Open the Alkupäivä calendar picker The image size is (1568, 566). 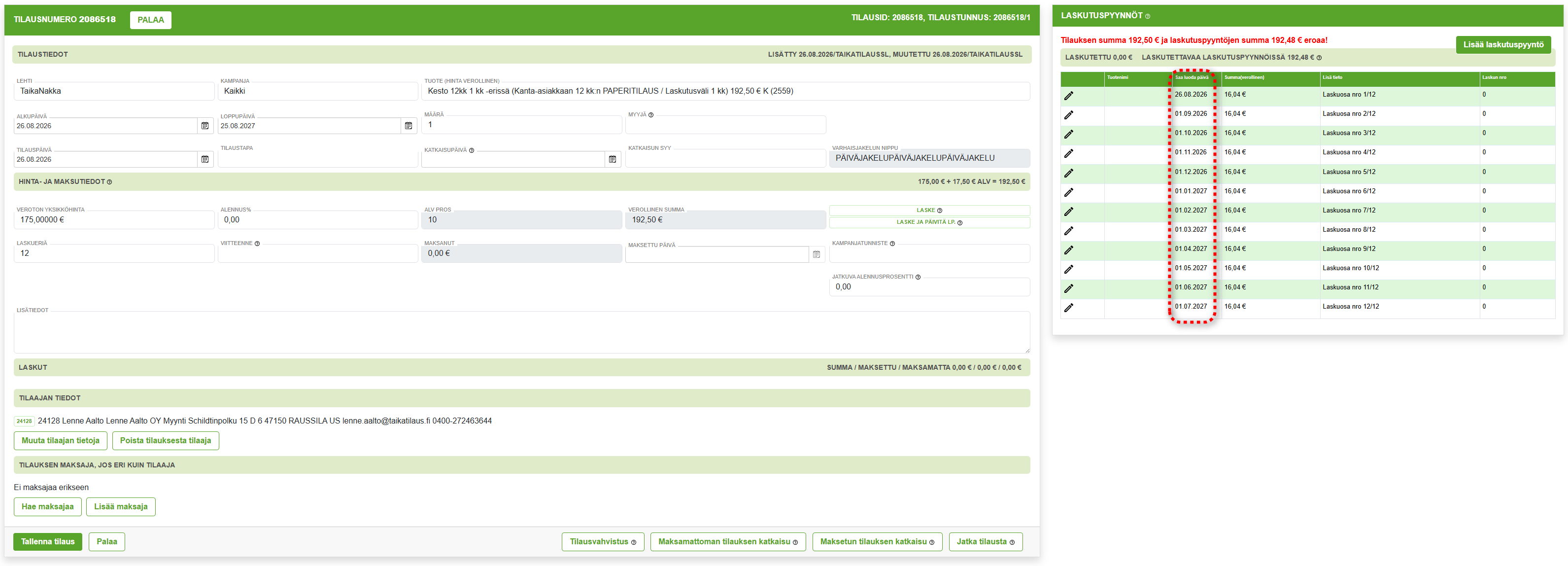click(x=205, y=126)
